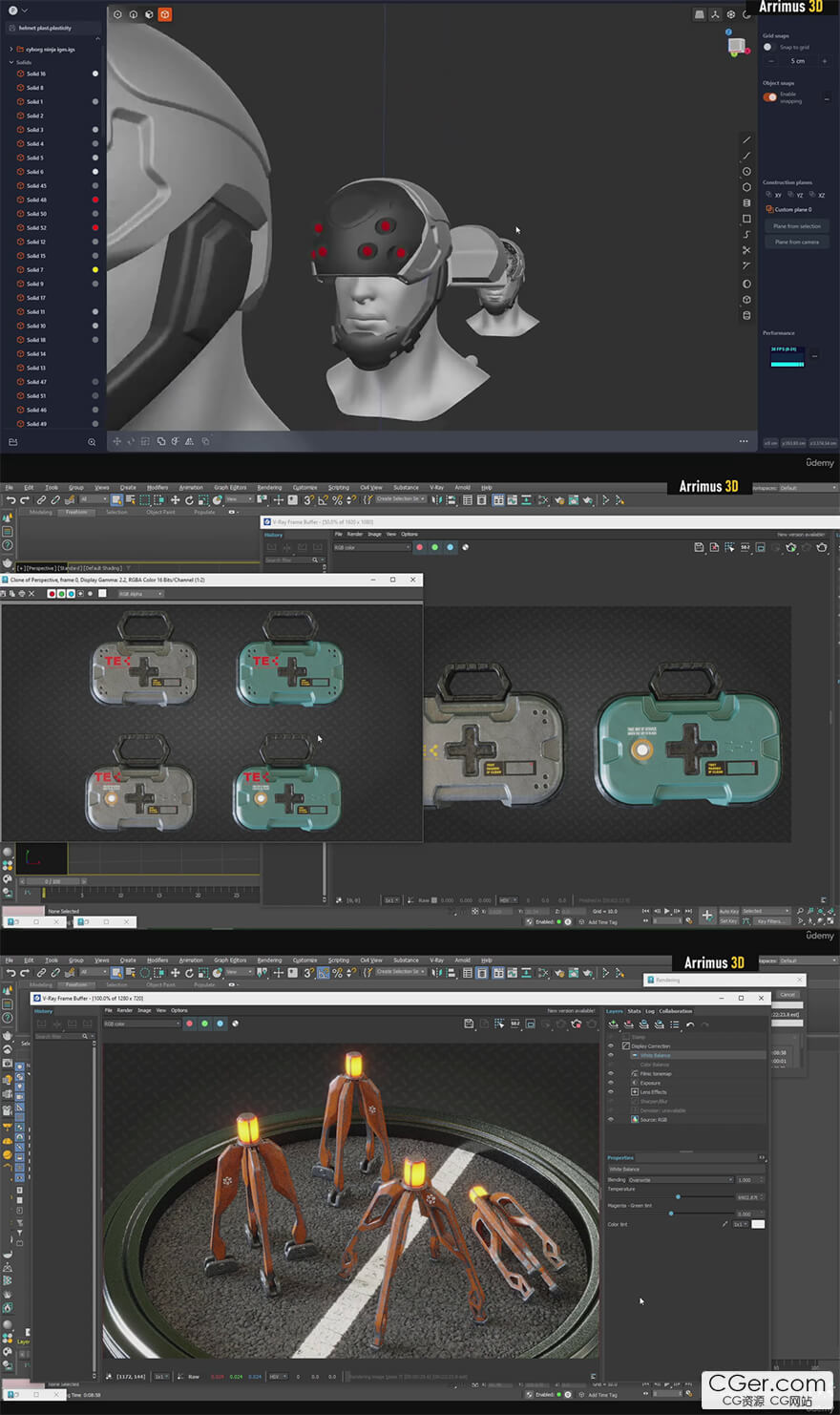Click the X clear icon in the Clone window

click(31, 594)
